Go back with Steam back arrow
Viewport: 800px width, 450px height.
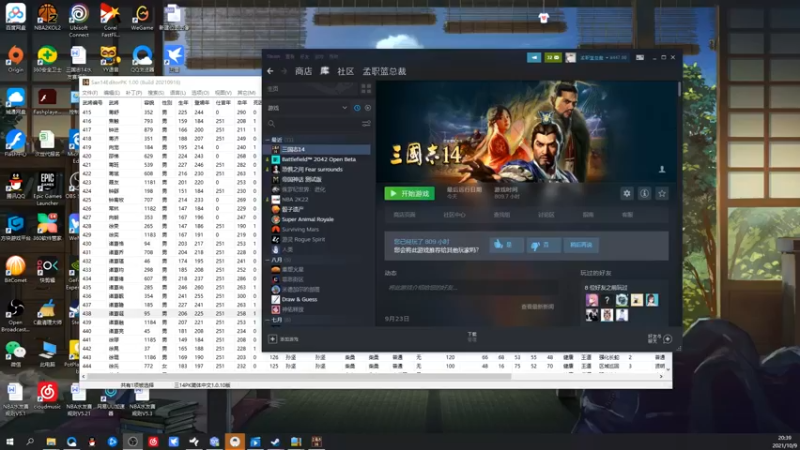pos(270,71)
